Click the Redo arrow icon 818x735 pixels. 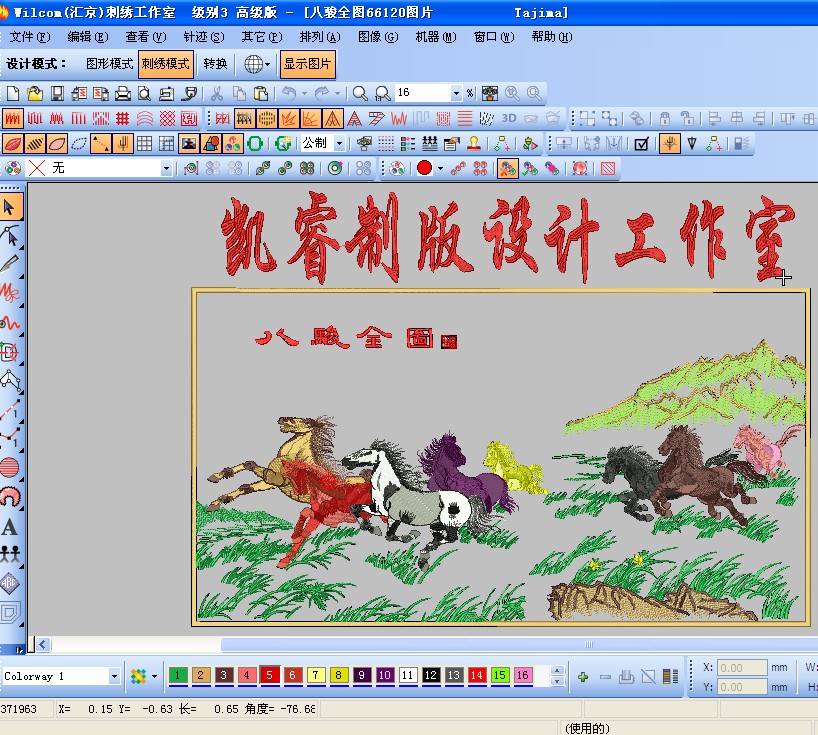tap(322, 93)
